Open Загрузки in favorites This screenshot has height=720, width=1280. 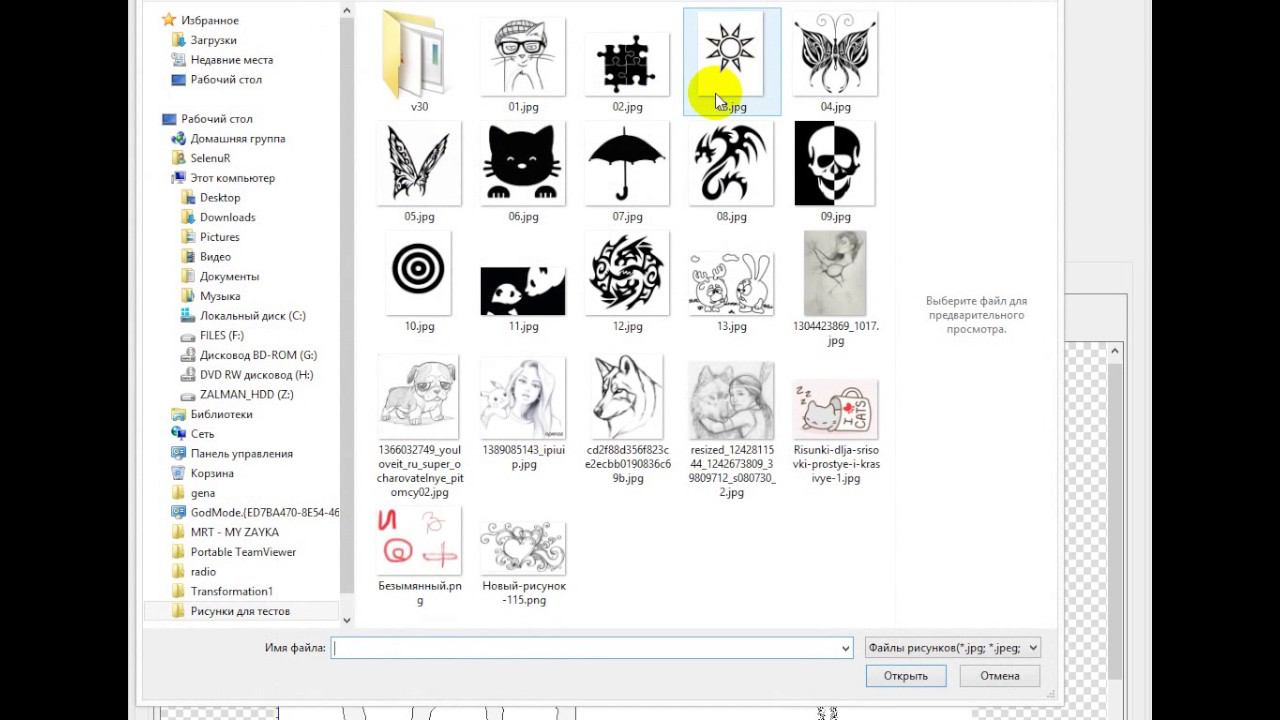[213, 40]
